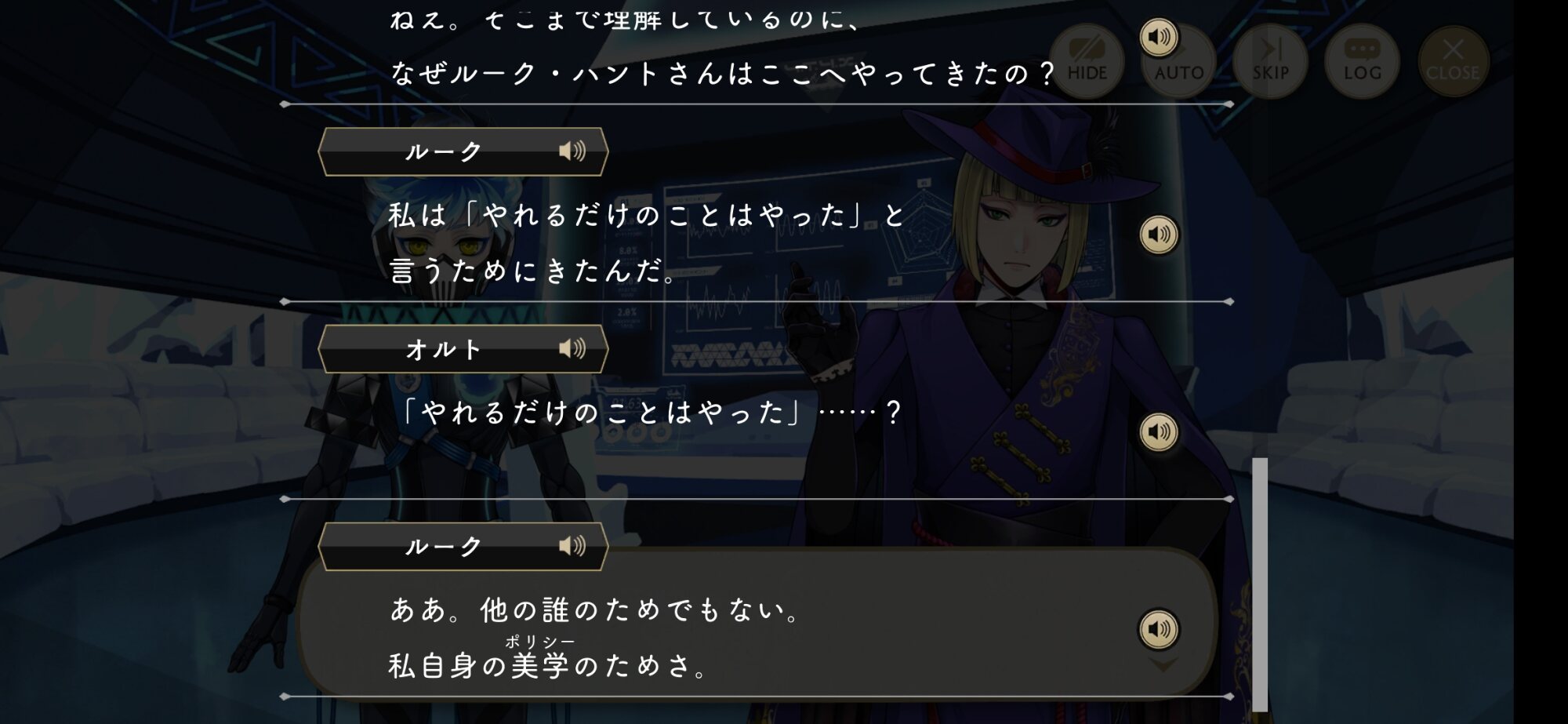1568x724 pixels.
Task: Play voice for 私自身の美学のためさ line
Action: click(1159, 629)
